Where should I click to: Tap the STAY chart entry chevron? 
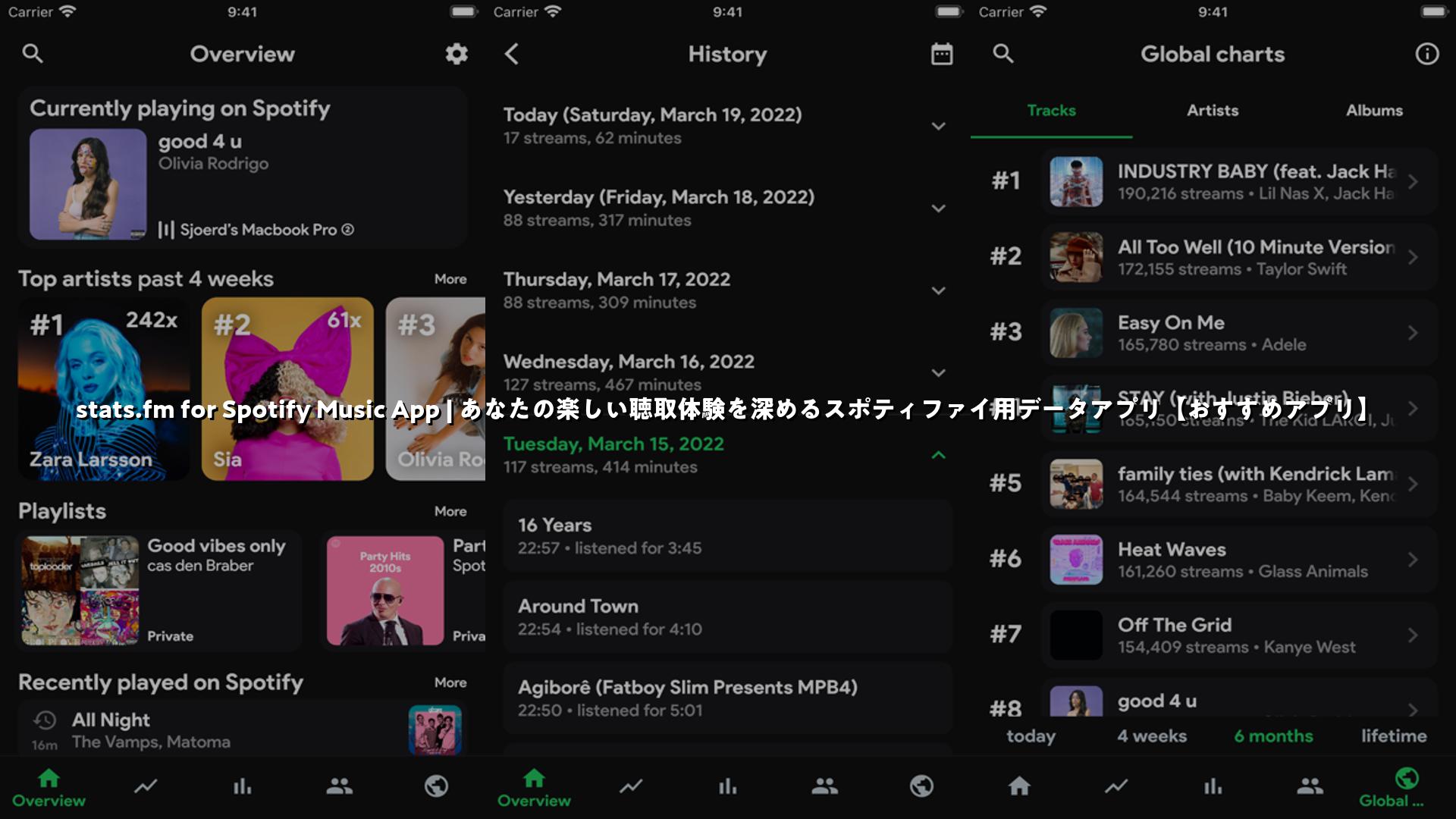[x=1413, y=409]
